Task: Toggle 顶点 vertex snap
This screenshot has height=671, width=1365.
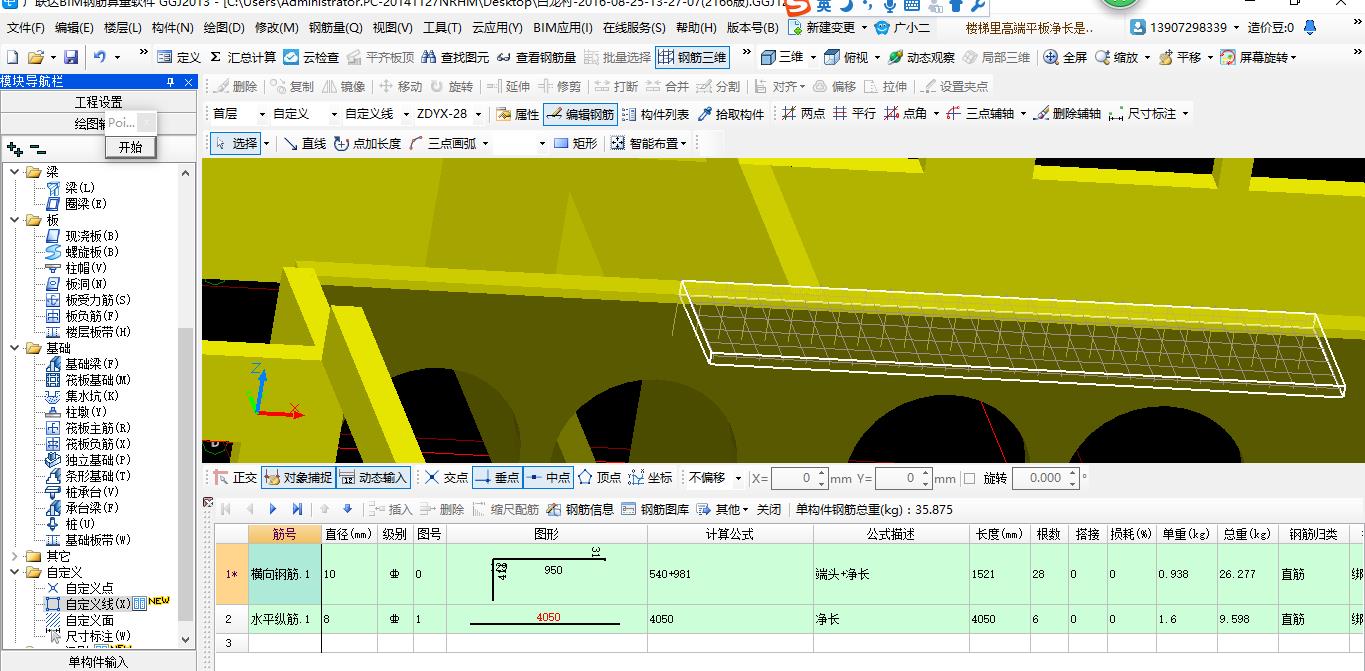Action: tap(599, 478)
